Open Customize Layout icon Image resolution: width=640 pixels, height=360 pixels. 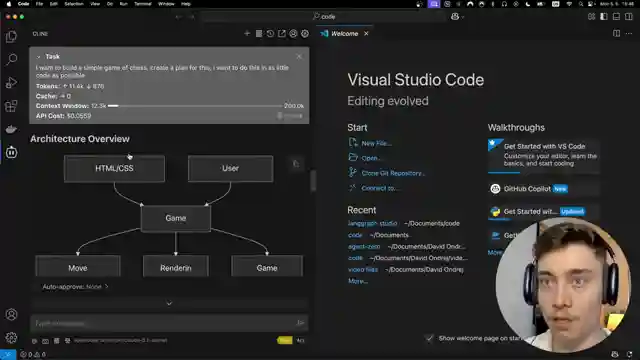(591, 17)
